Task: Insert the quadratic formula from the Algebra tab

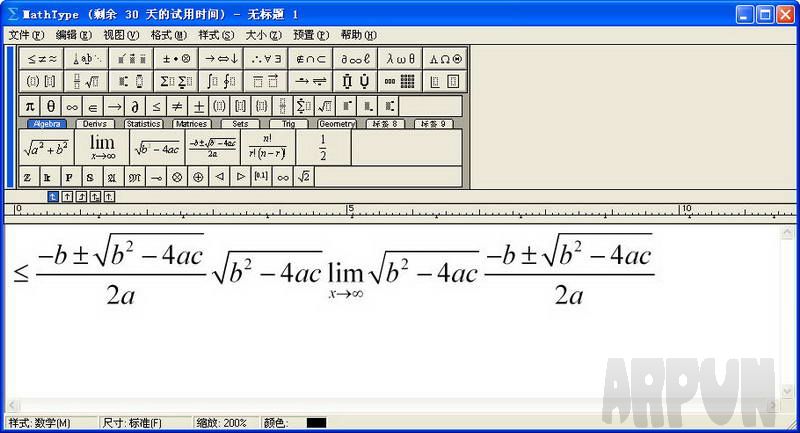Action: [x=212, y=147]
